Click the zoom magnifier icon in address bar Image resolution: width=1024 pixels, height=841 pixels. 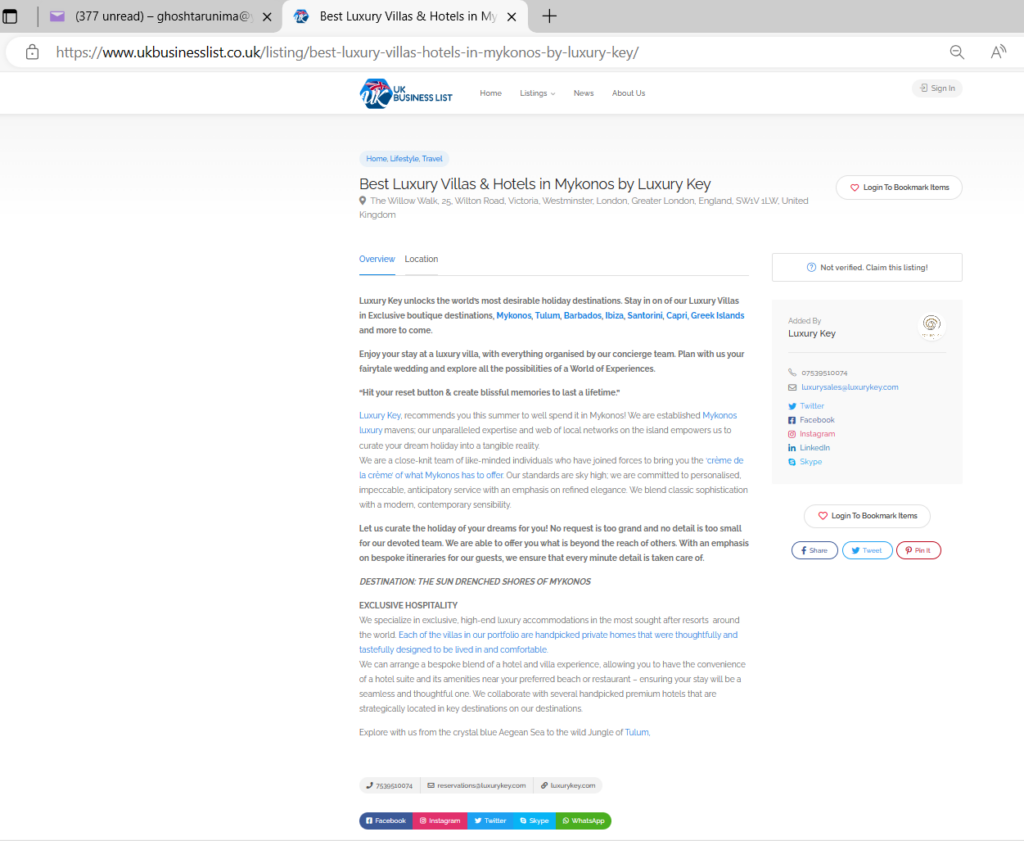pyautogui.click(x=957, y=53)
